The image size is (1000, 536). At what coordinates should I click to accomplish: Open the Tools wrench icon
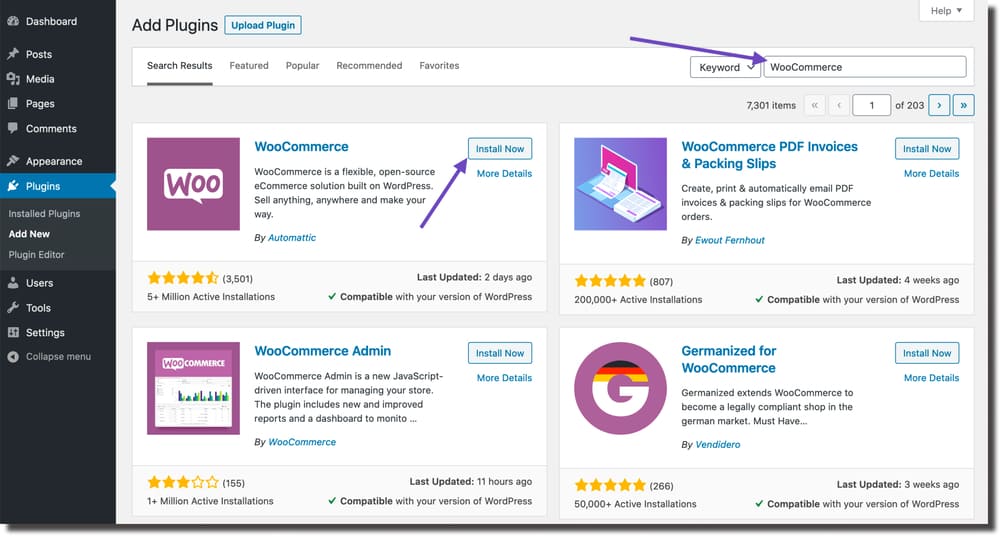tap(13, 308)
